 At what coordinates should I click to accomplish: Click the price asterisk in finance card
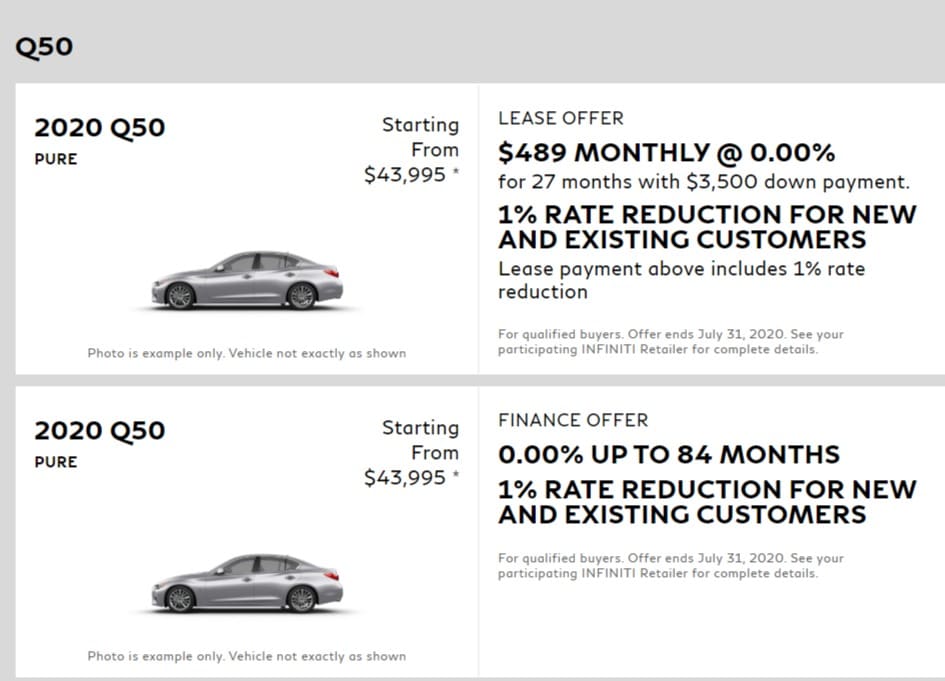coord(456,474)
